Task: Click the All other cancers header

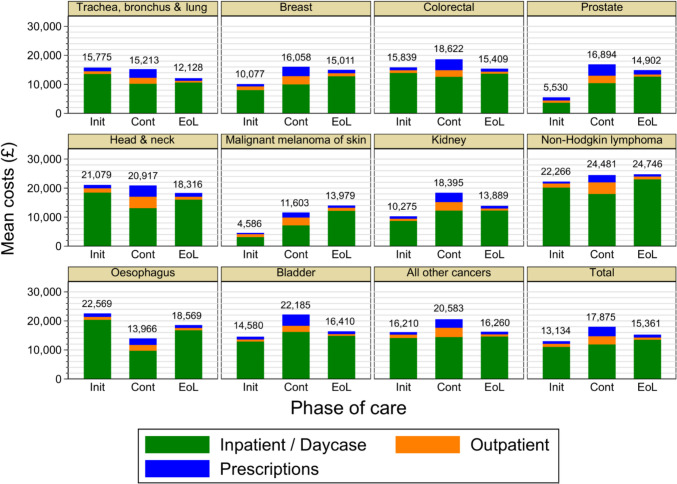Action: (449, 273)
